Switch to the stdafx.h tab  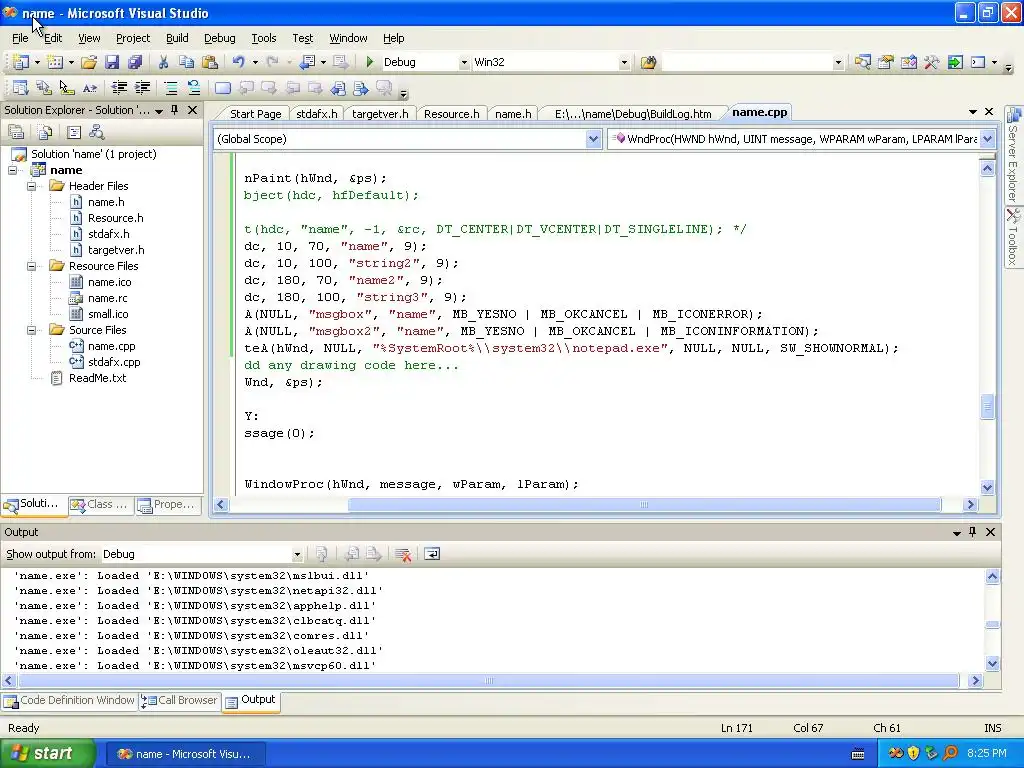317,114
